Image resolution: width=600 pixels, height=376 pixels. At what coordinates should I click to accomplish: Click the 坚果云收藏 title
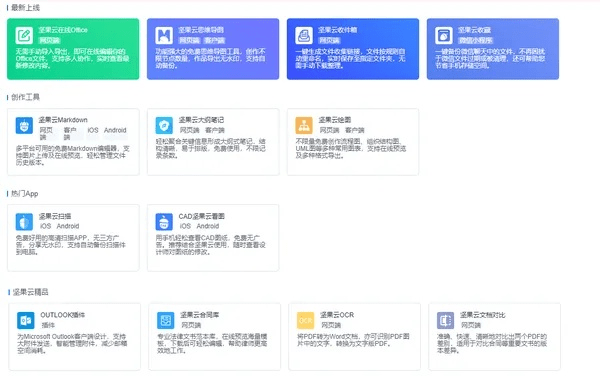pyautogui.click(x=474, y=30)
